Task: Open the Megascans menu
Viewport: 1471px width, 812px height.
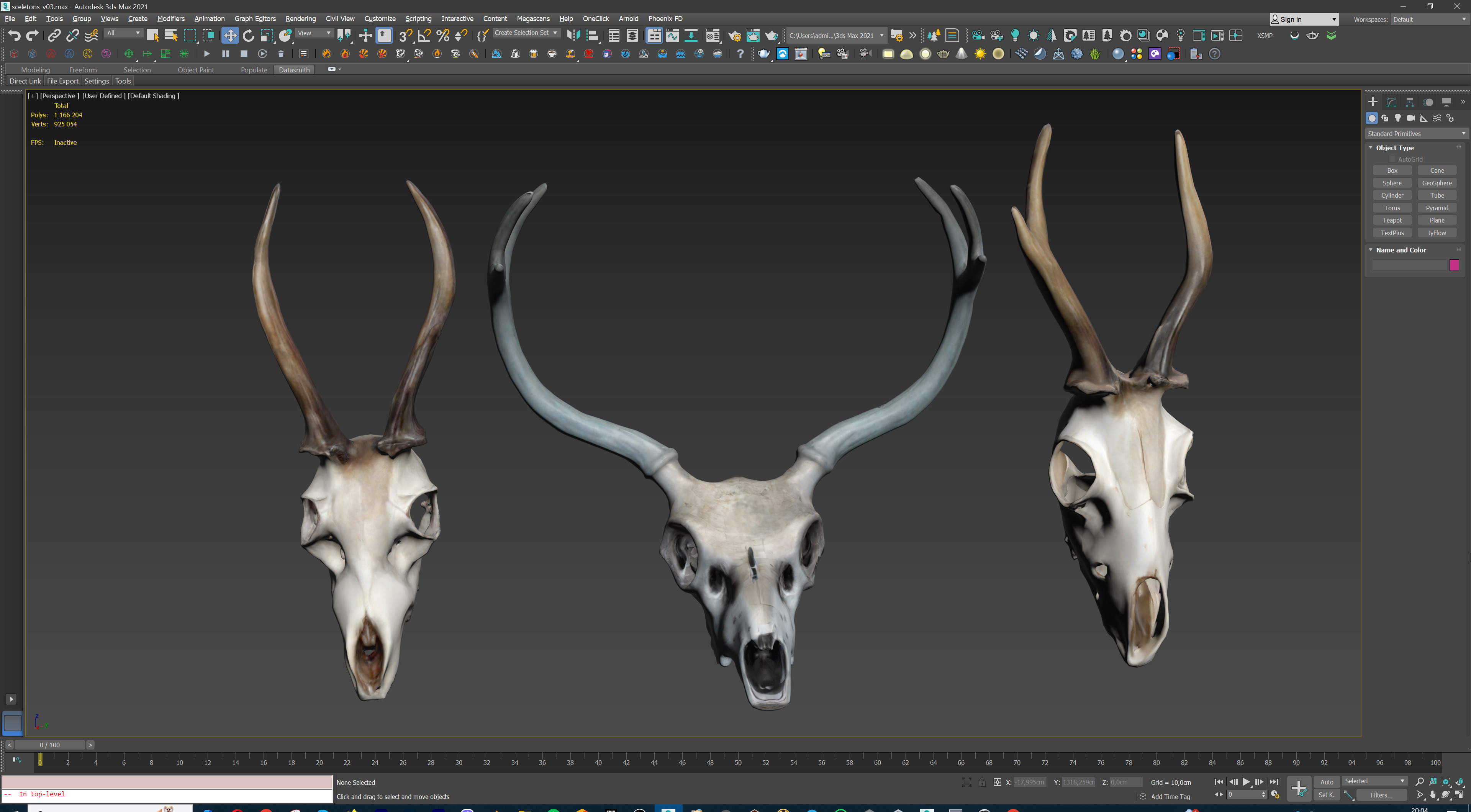Action: pos(533,19)
